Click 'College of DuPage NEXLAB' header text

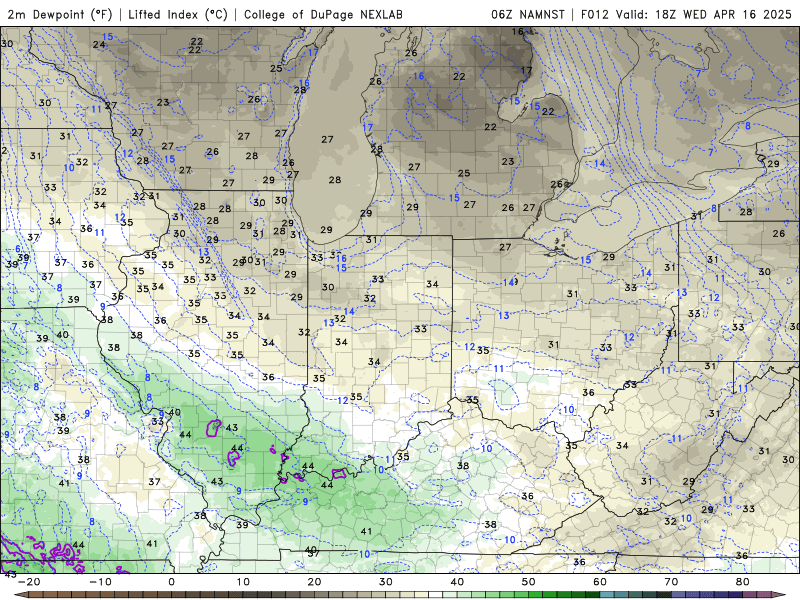point(323,15)
